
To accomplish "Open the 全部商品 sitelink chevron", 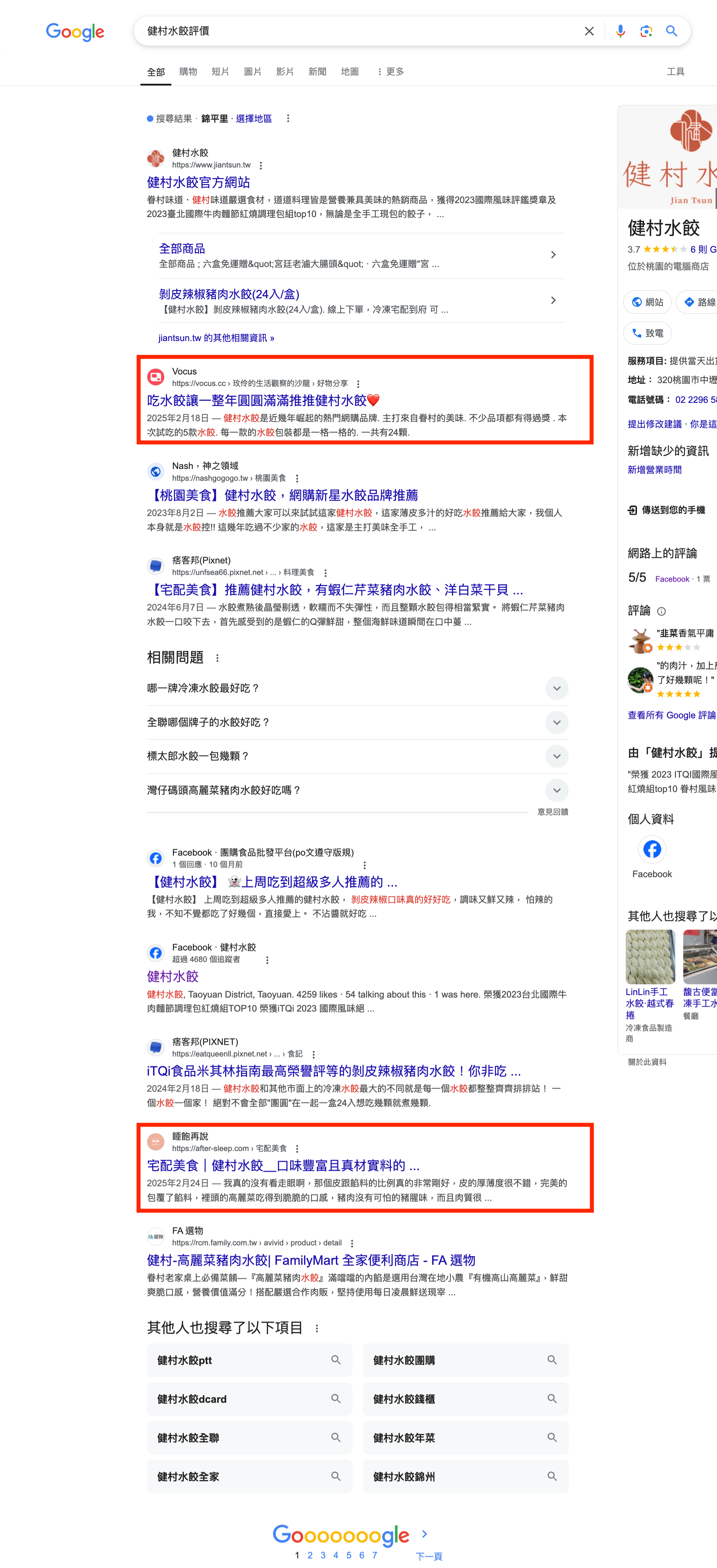I will click(x=553, y=255).
